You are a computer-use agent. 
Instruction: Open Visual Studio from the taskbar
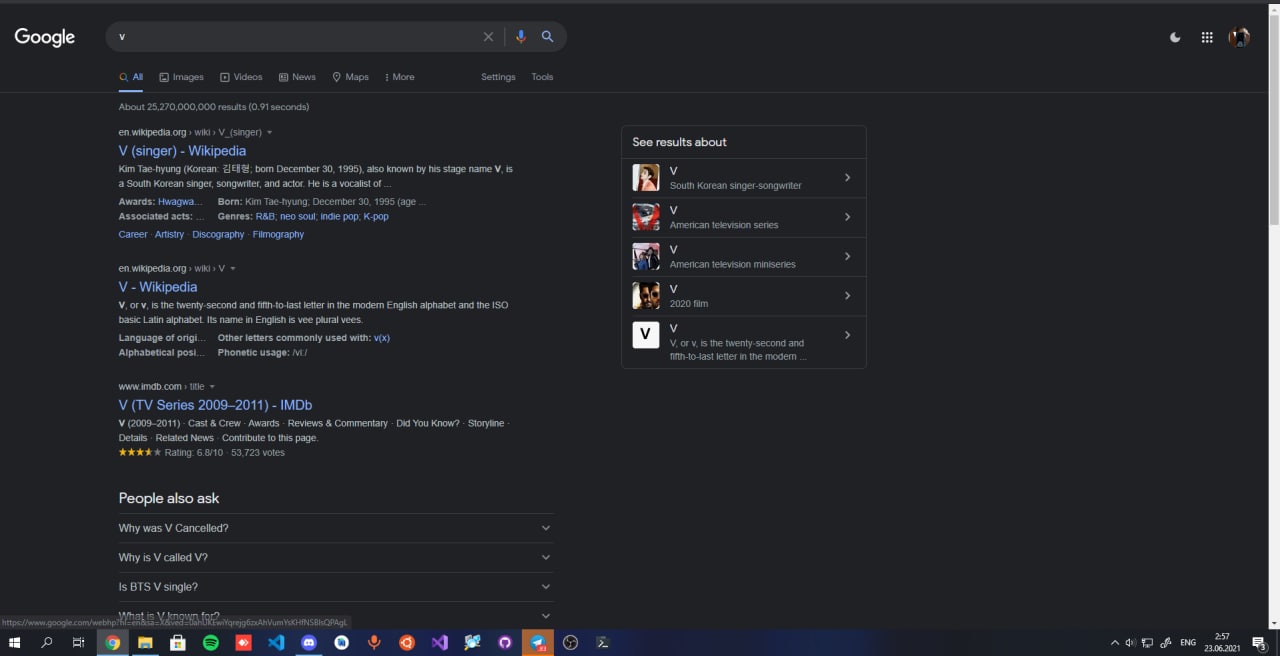(440, 643)
